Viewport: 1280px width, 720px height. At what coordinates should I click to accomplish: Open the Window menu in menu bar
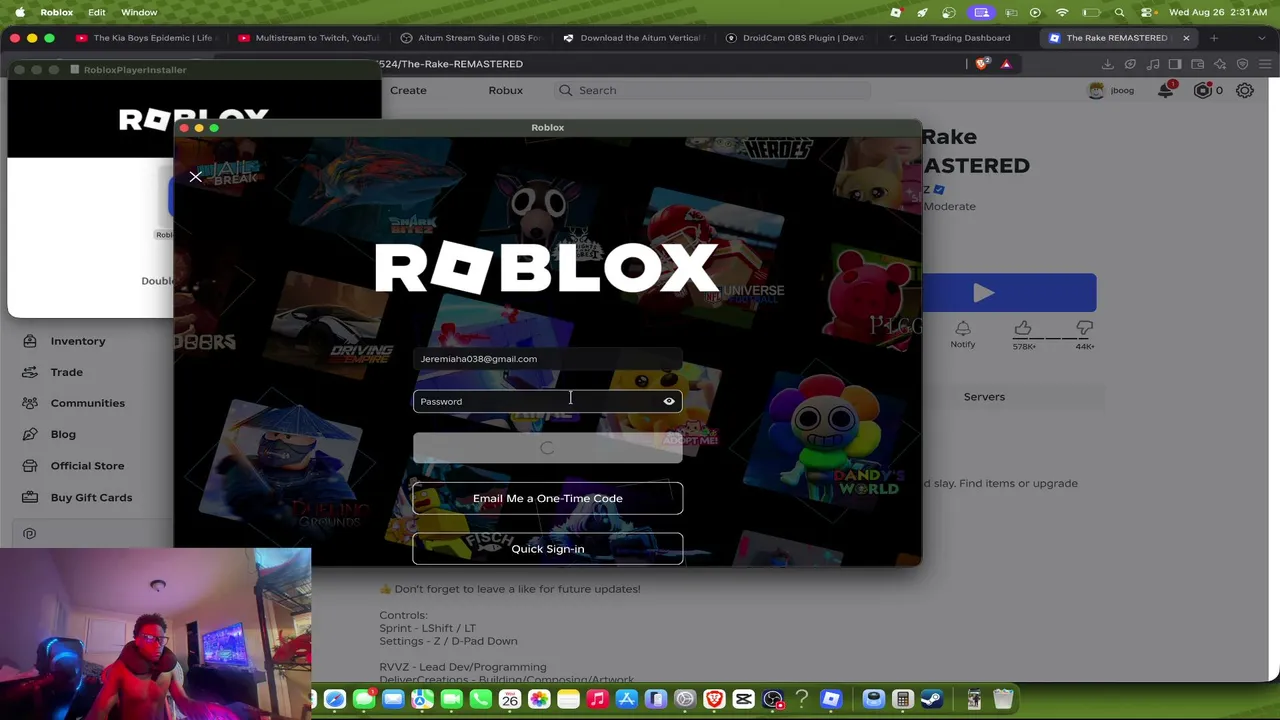139,12
